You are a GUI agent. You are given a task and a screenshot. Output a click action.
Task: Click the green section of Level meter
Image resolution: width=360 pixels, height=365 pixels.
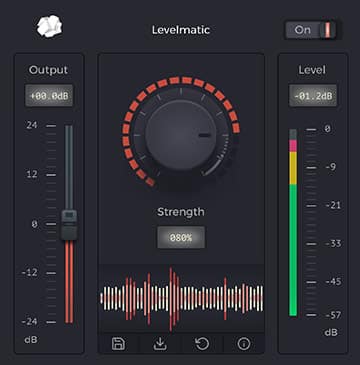[293, 250]
